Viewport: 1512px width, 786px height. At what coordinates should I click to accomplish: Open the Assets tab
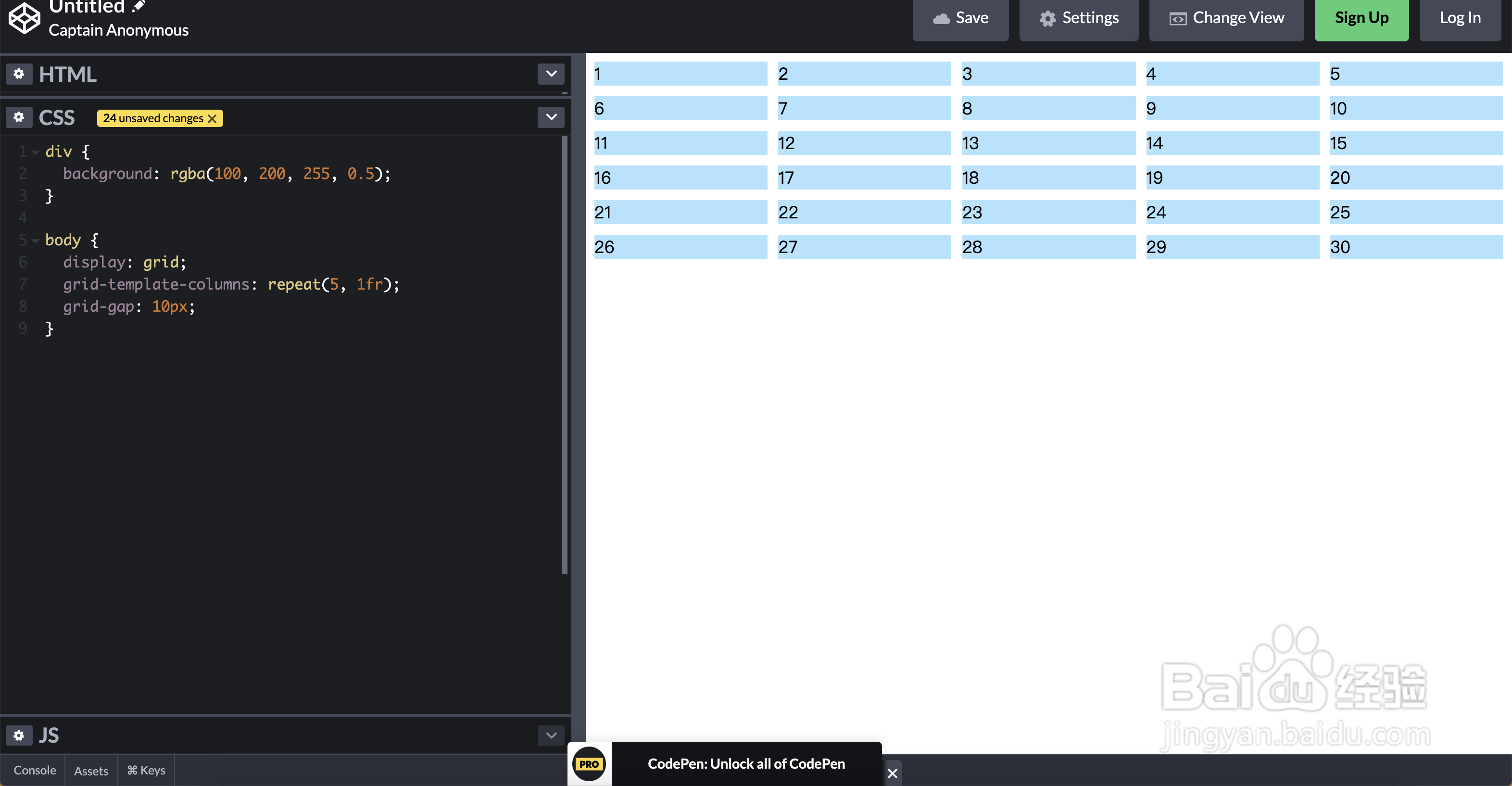pos(91,771)
